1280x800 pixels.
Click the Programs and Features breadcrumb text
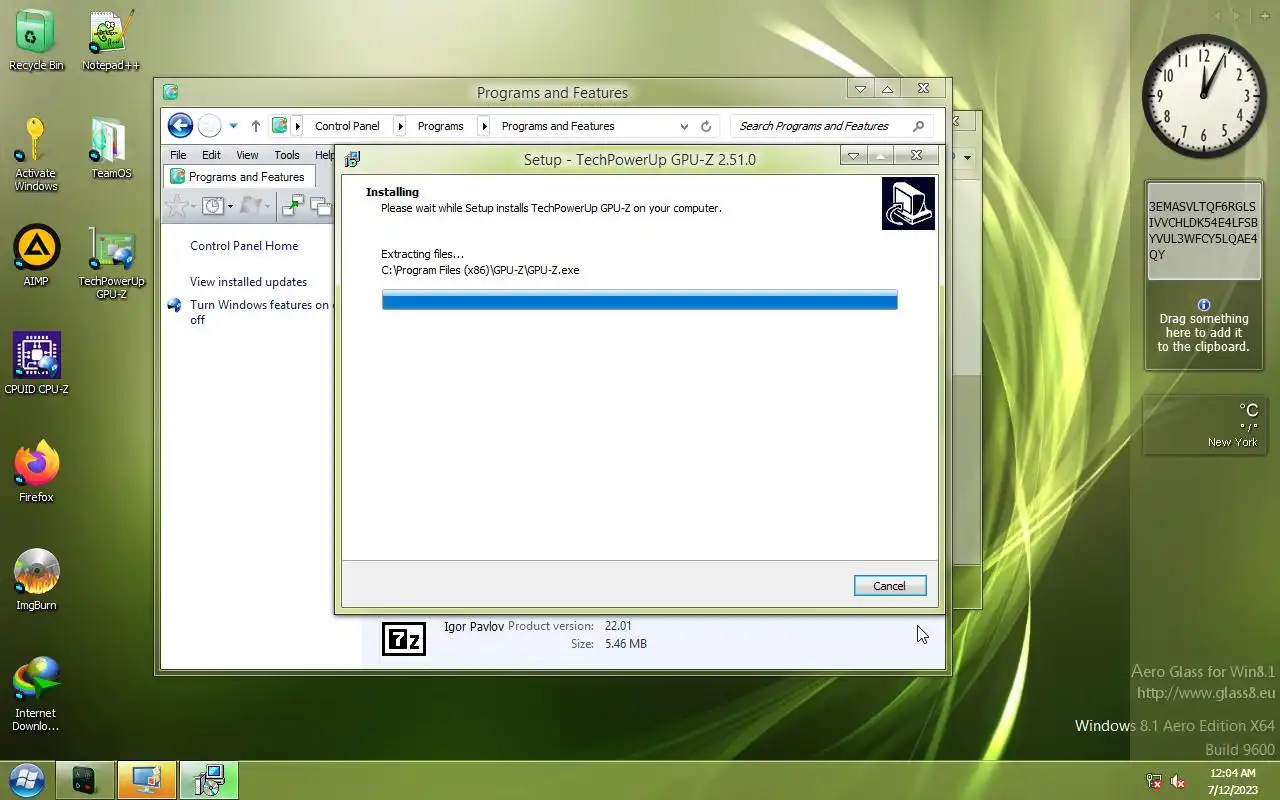pyautogui.click(x=558, y=126)
